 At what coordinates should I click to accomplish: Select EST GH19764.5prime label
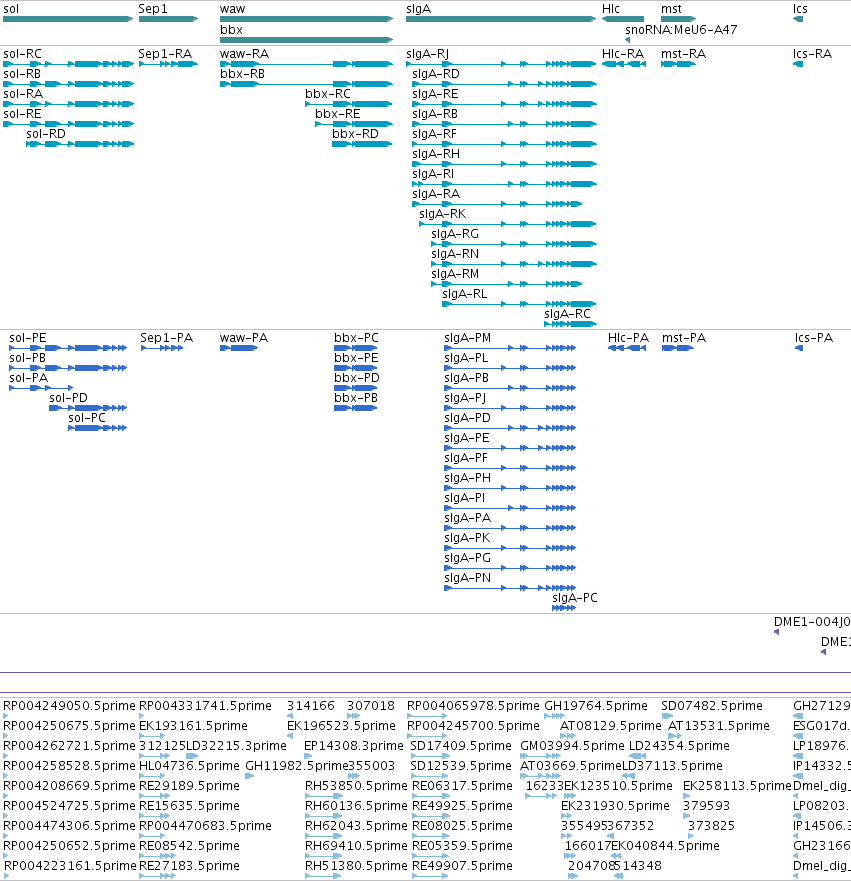(596, 706)
